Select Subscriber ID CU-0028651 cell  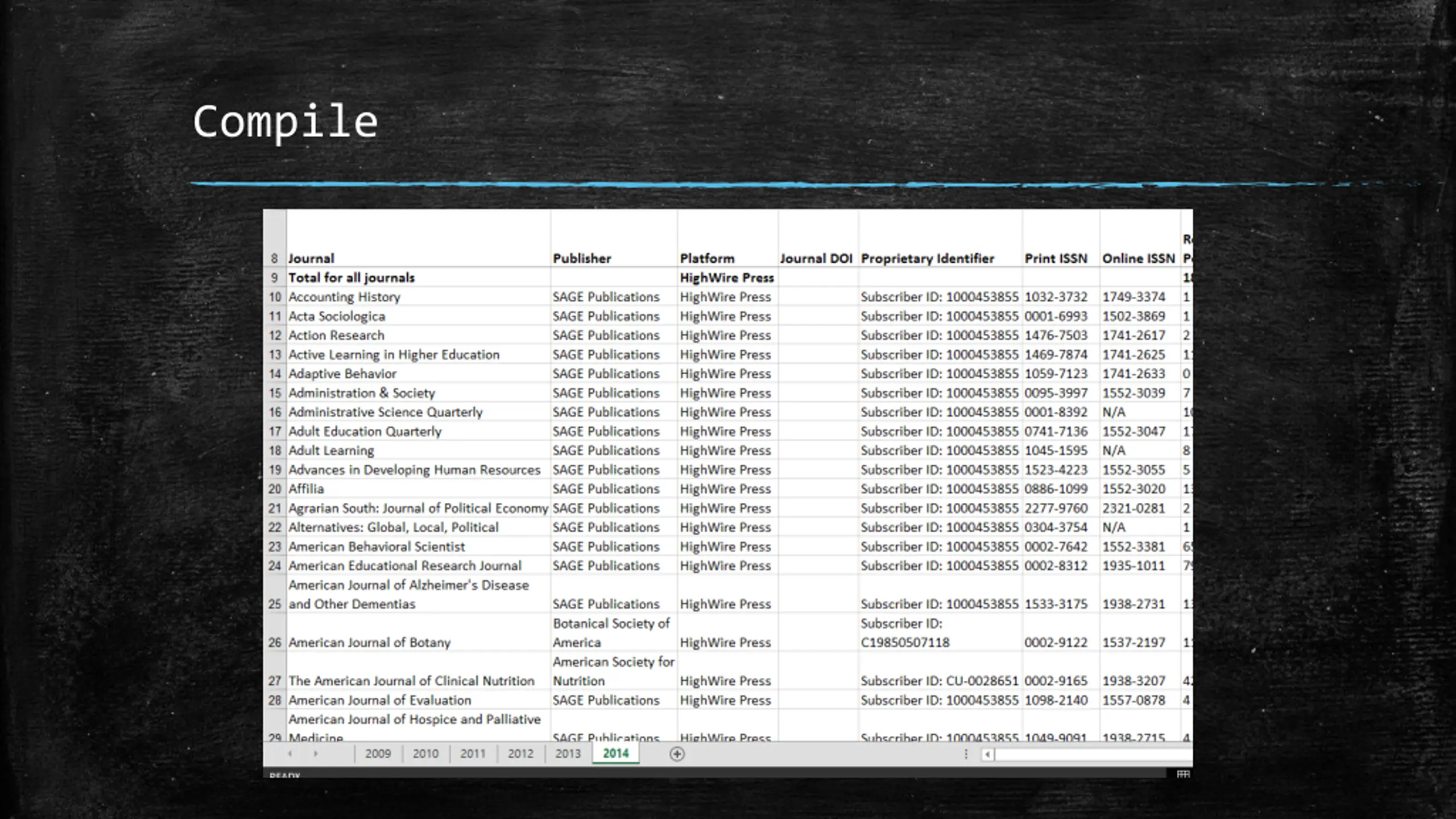[940, 671]
